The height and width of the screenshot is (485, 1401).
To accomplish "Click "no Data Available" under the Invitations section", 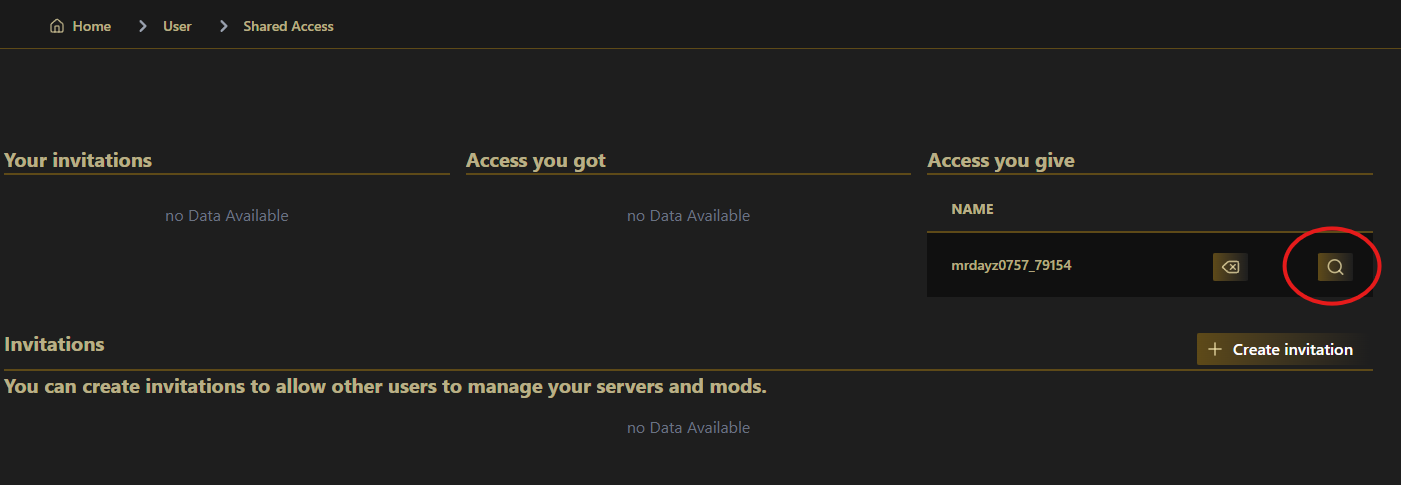I will (x=688, y=427).
